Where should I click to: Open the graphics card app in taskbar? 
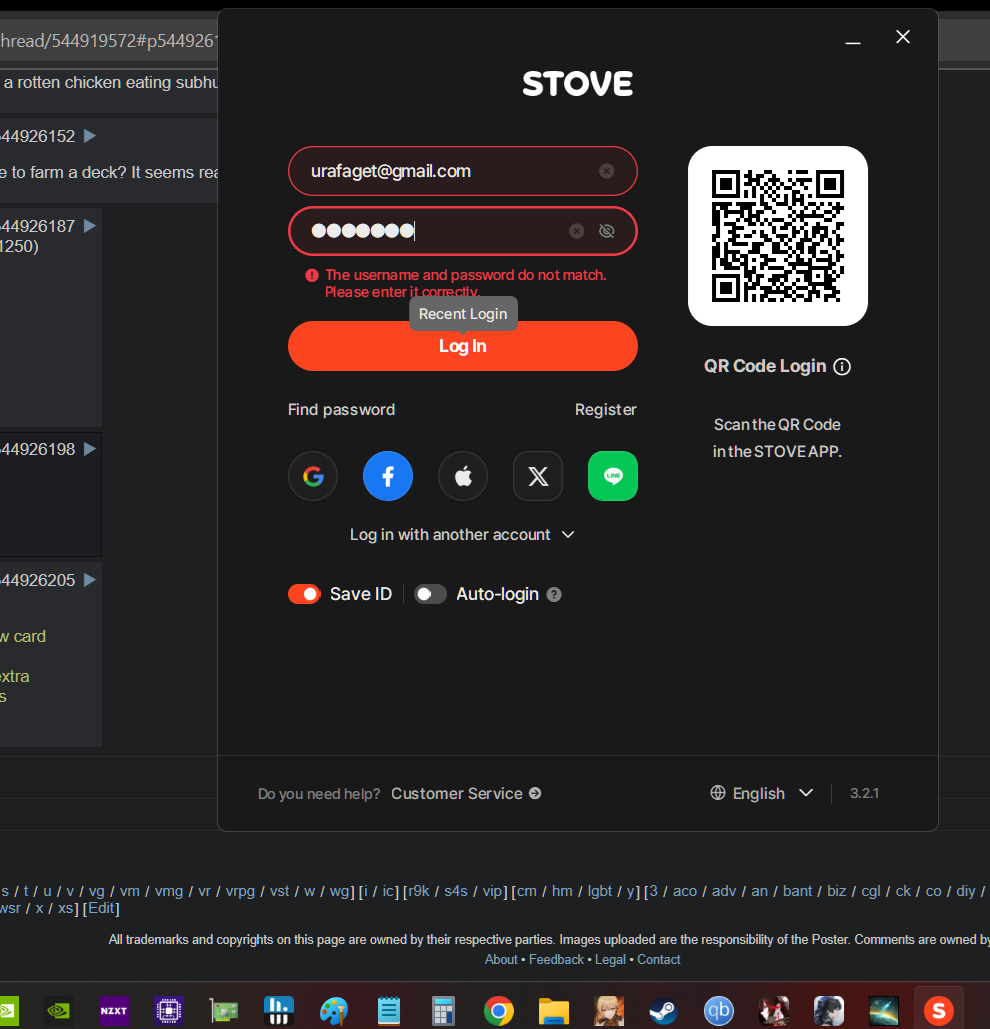tap(224, 1011)
